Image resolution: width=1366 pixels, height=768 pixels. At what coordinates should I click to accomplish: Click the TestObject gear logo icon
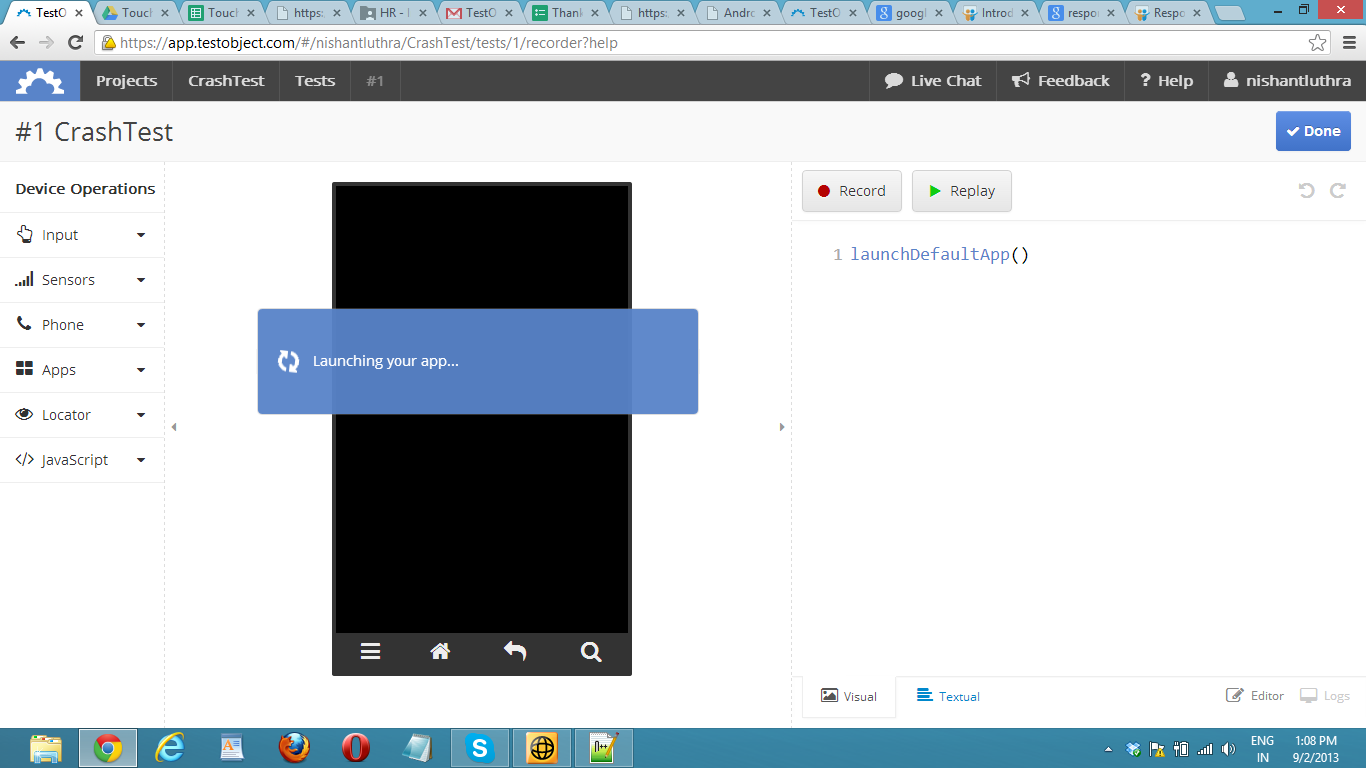click(x=40, y=81)
